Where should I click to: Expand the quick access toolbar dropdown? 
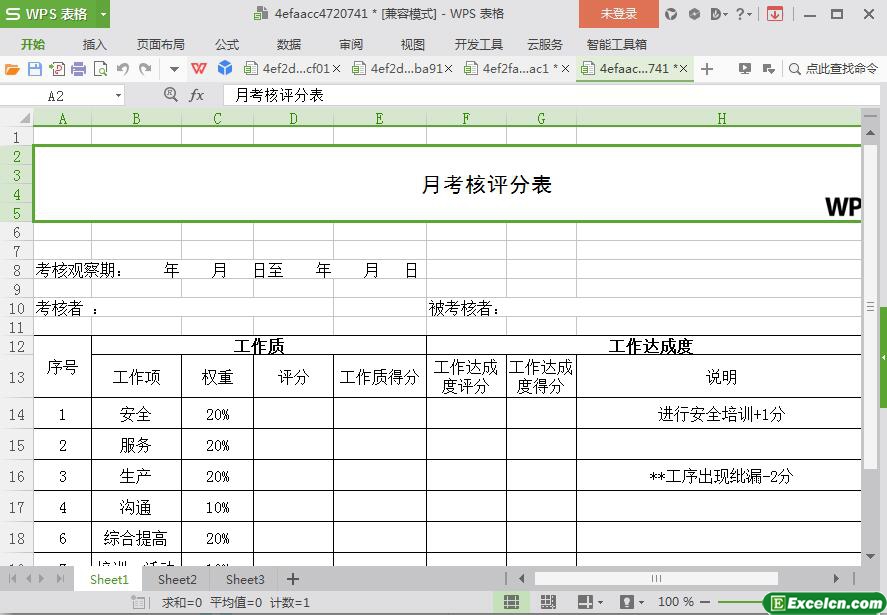click(x=174, y=69)
